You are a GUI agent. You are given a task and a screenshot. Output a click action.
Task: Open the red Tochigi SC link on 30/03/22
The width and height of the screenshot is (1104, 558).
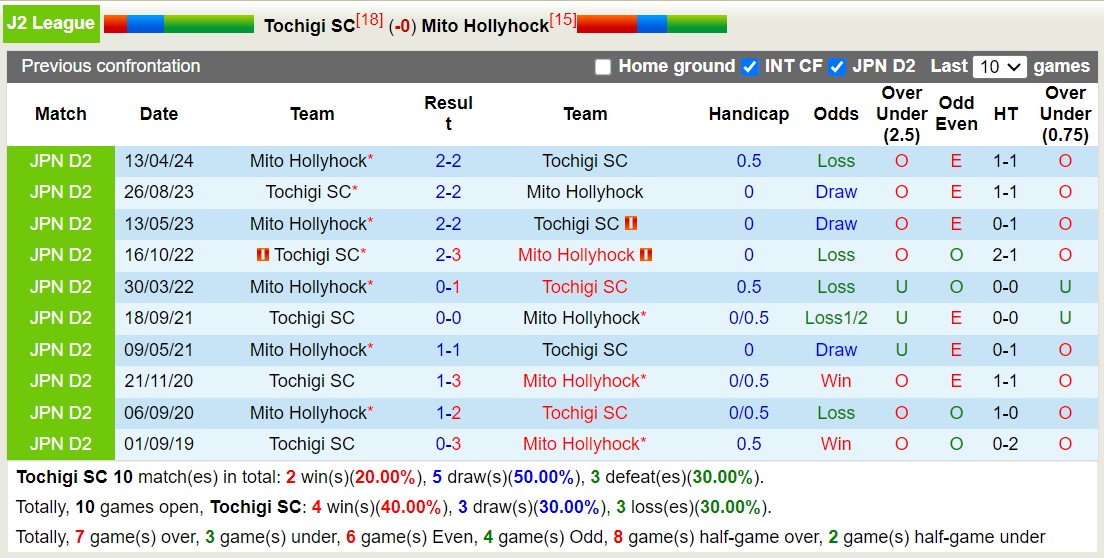point(584,287)
